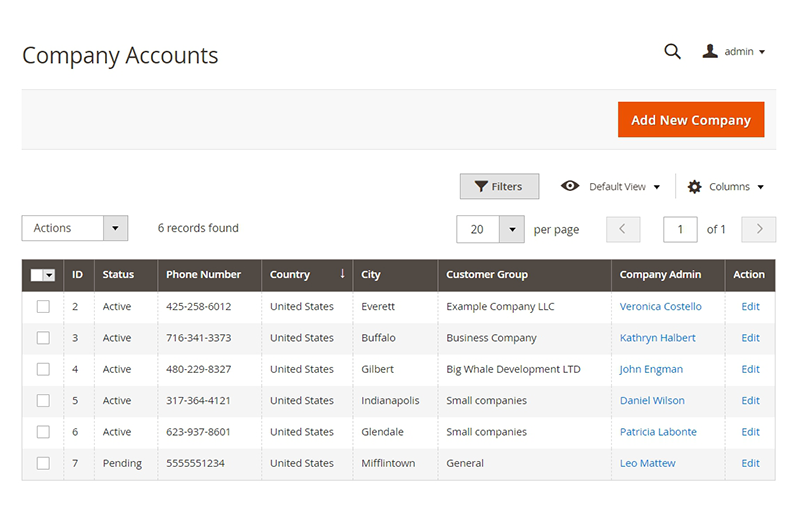This screenshot has height=519, width=800.
Task: Open Columns settings via the gear icon
Action: click(x=695, y=186)
